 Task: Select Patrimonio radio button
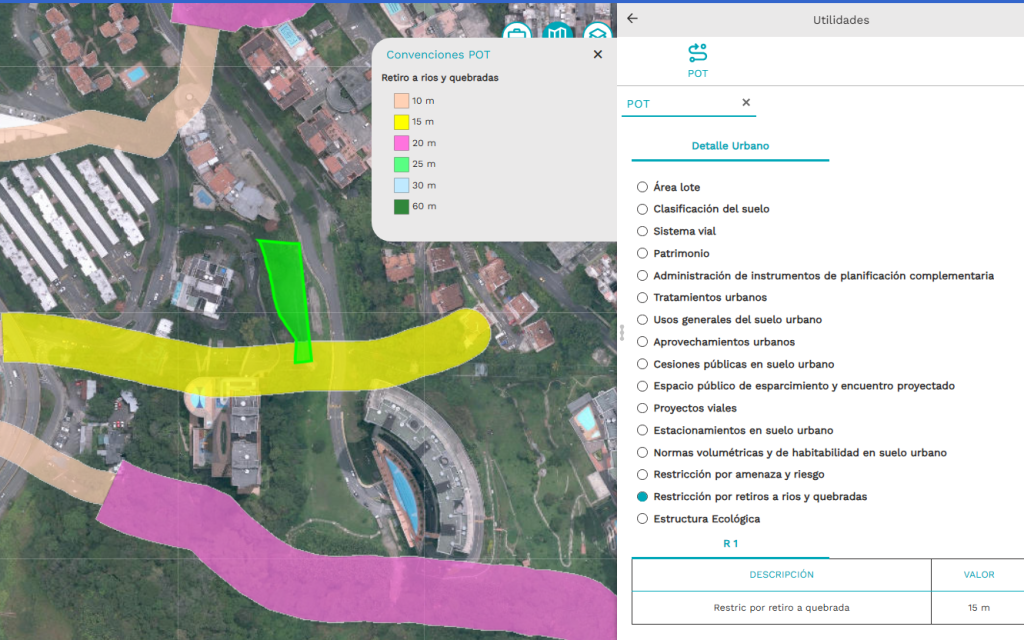tap(642, 253)
